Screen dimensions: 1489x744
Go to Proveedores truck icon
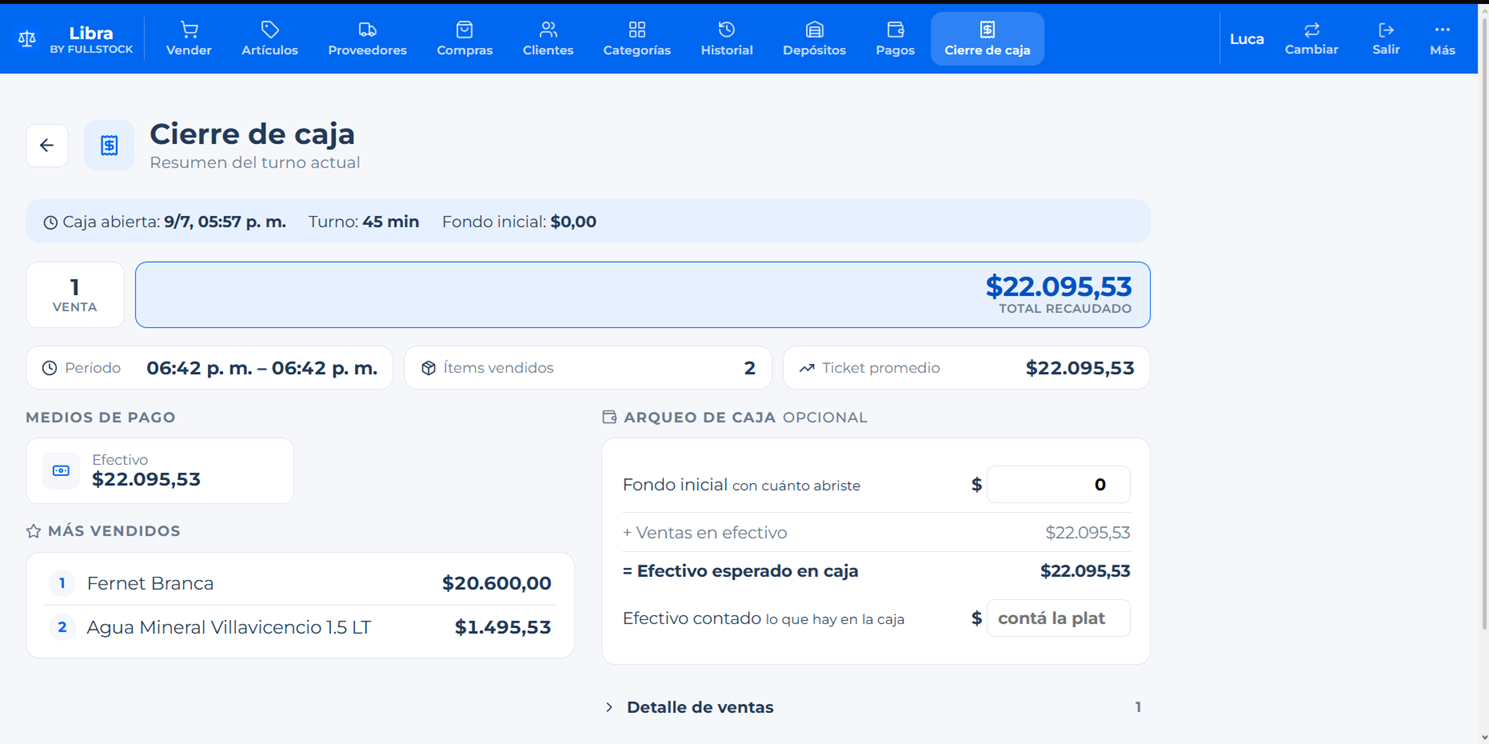tap(367, 30)
